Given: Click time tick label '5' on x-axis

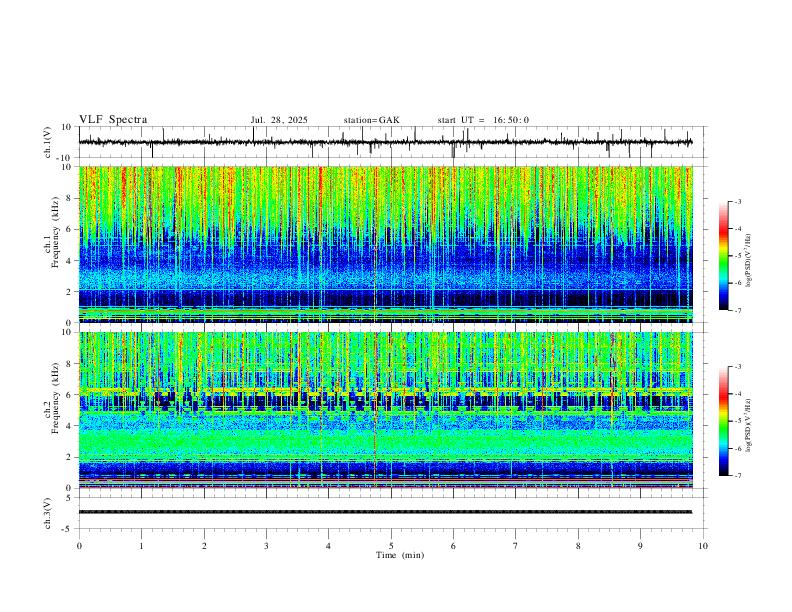Looking at the screenshot, I should click(x=391, y=546).
